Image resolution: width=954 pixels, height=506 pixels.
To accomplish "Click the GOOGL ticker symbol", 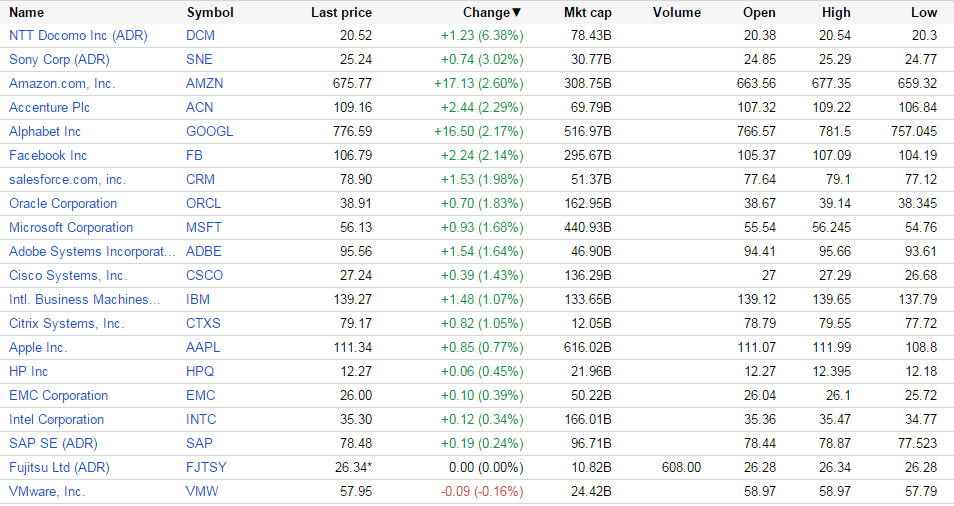I will click(210, 132).
